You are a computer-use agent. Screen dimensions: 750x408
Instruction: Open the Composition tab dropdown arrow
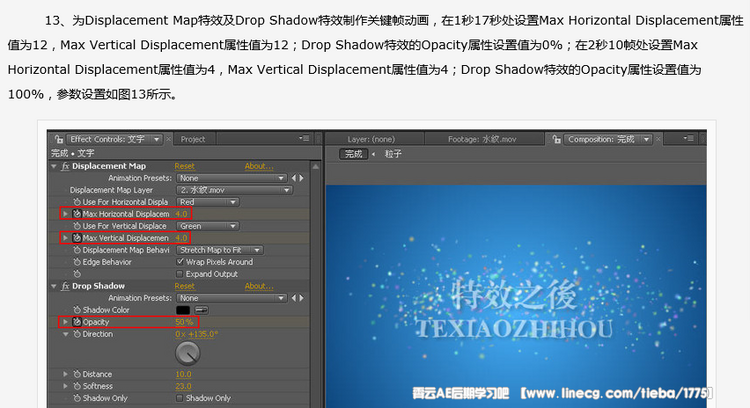click(647, 139)
